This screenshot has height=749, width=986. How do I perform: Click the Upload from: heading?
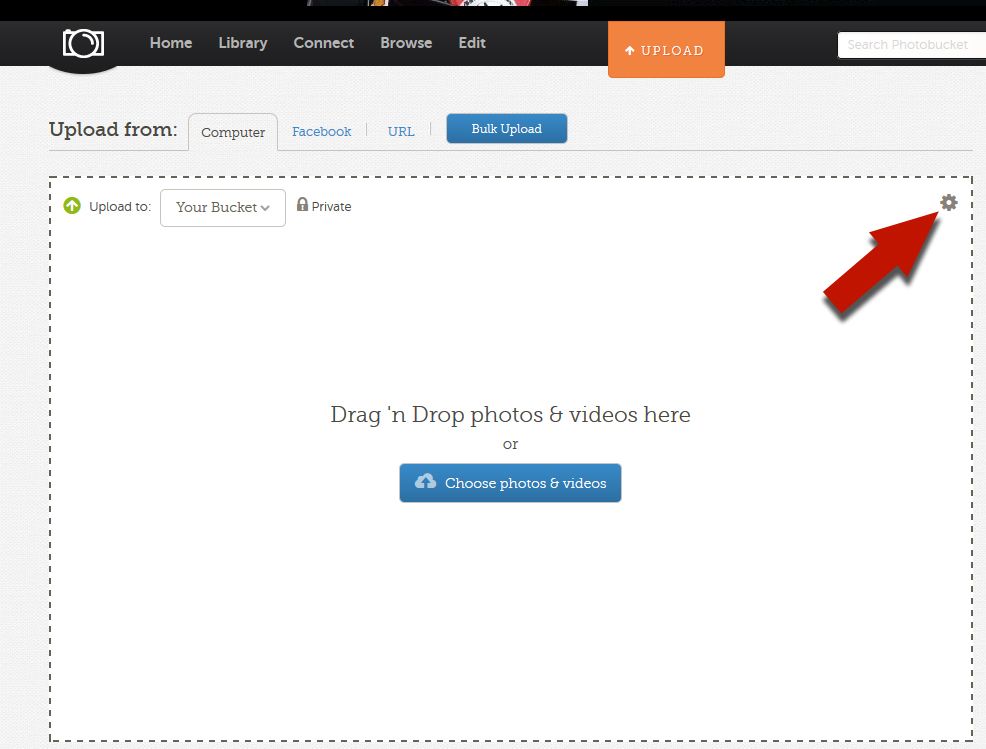[x=113, y=129]
